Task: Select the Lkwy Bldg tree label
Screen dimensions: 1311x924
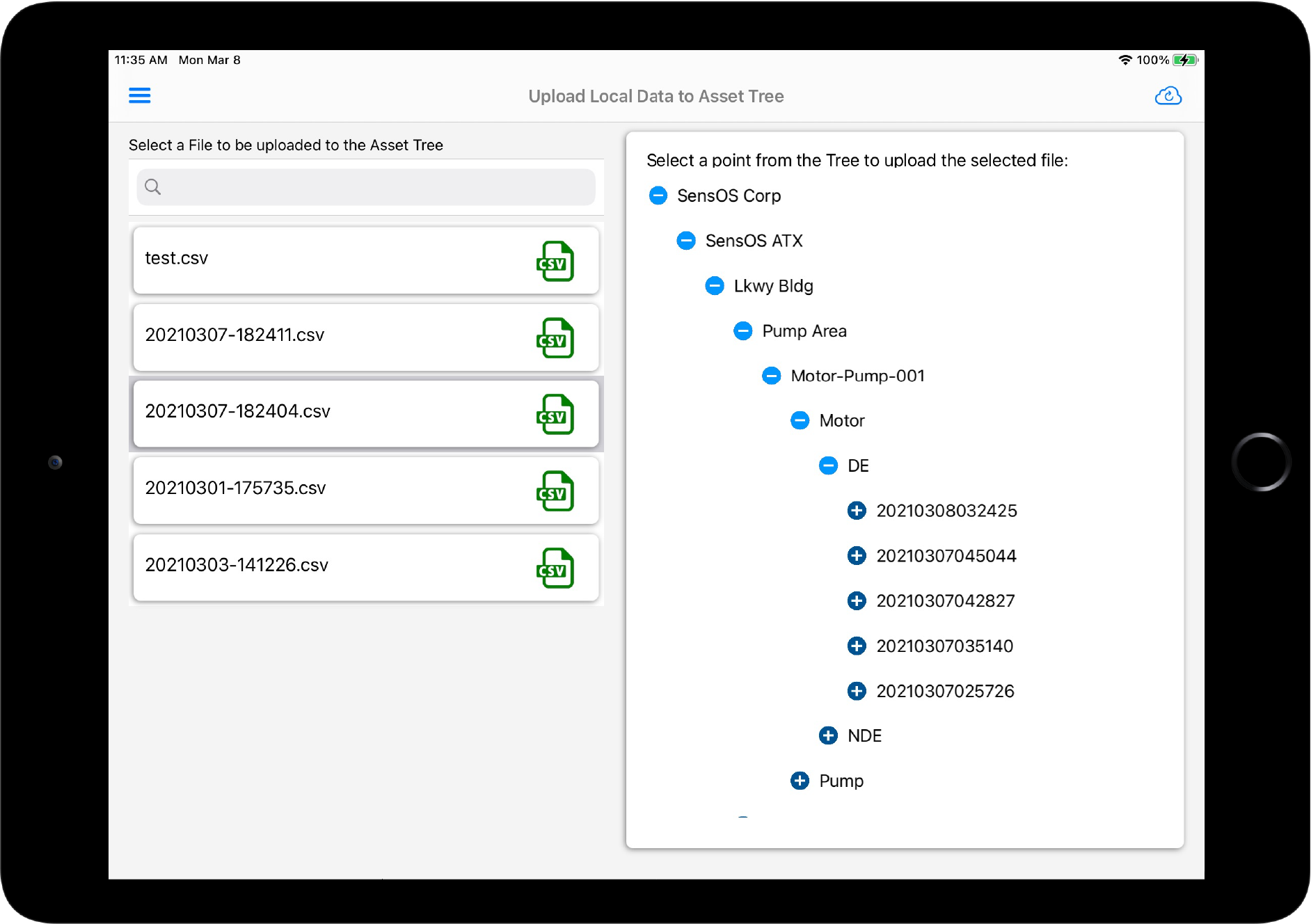Action: point(773,286)
